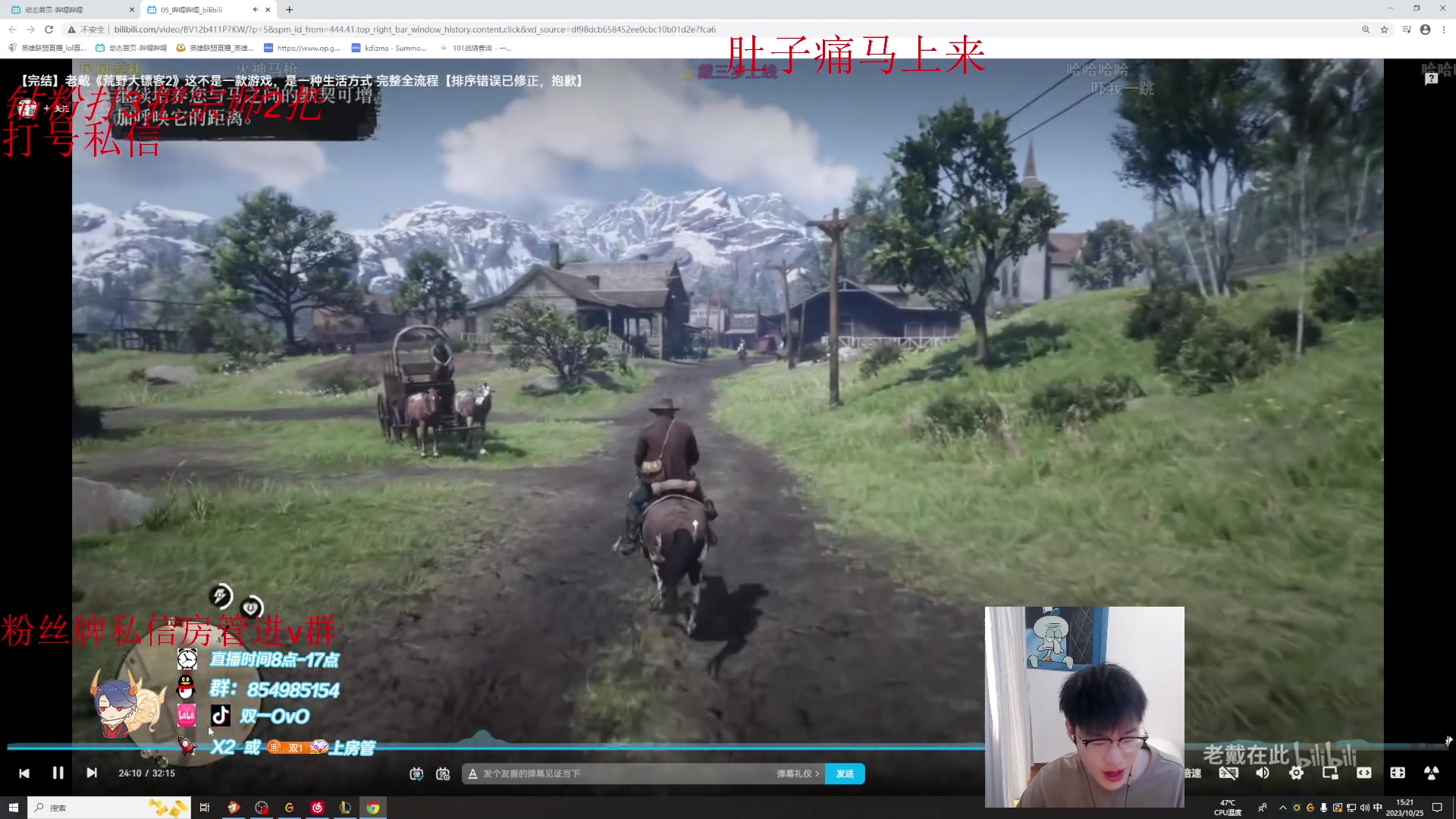Enter full screen mode
This screenshot has width=1456, height=819.
[1431, 773]
